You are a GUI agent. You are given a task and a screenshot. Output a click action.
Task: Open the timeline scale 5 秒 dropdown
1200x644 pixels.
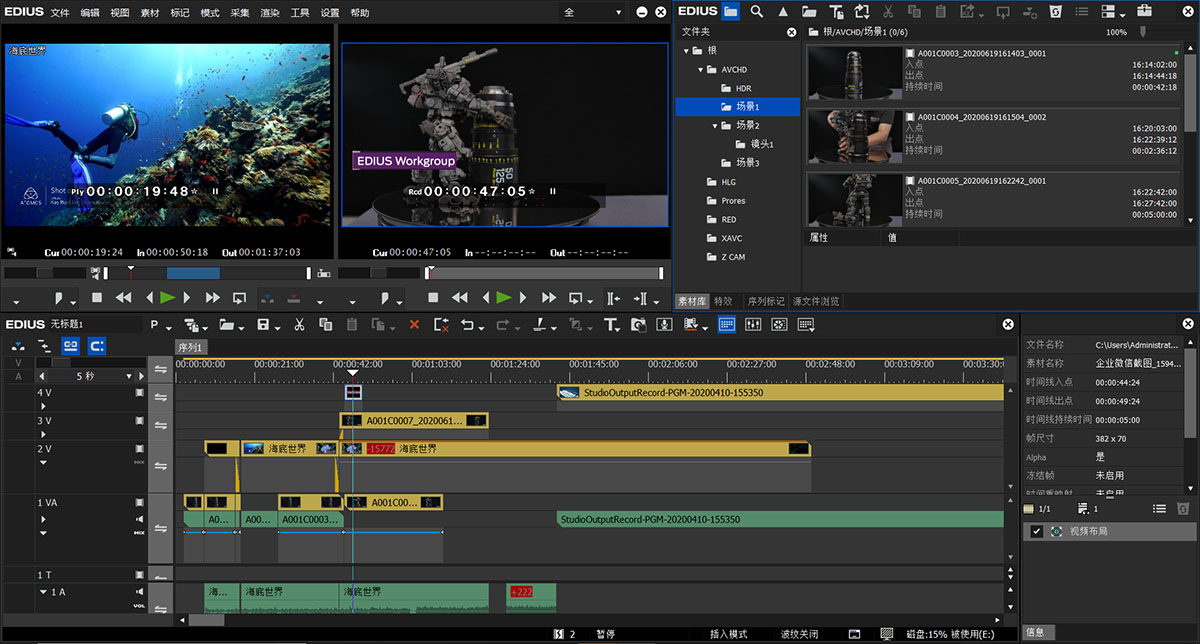[x=129, y=377]
